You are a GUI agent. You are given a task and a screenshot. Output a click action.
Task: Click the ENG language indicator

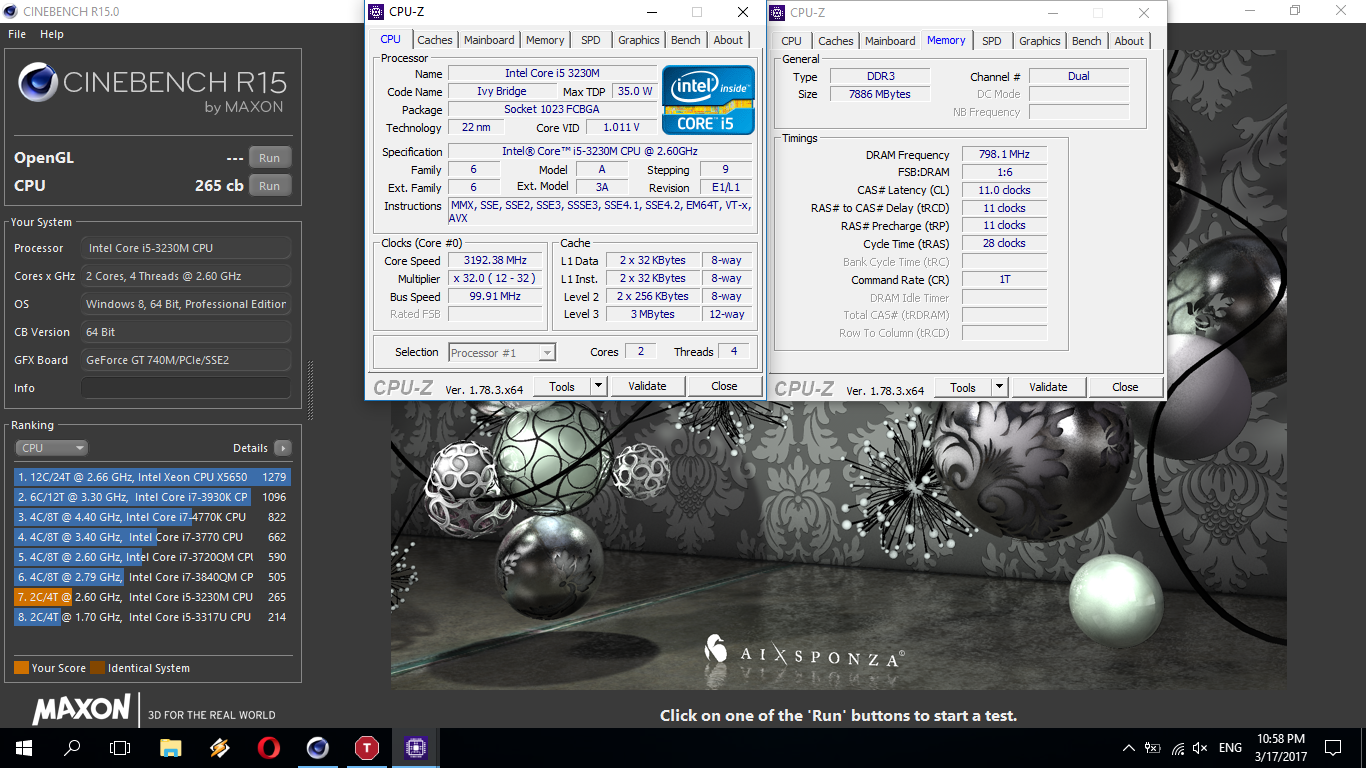[x=1230, y=748]
